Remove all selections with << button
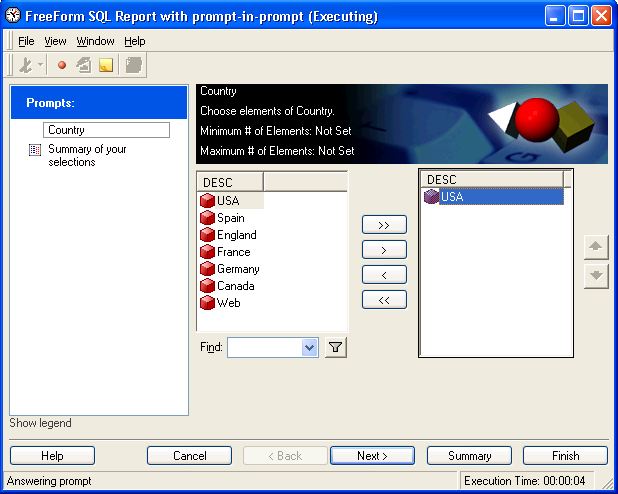The image size is (618, 494). tap(384, 300)
